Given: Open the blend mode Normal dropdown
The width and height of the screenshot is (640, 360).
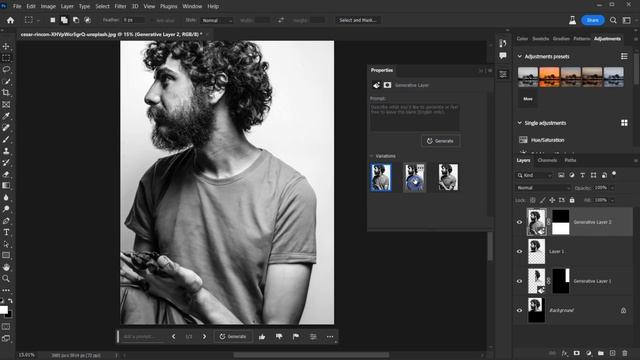Looking at the screenshot, I should pyautogui.click(x=543, y=188).
